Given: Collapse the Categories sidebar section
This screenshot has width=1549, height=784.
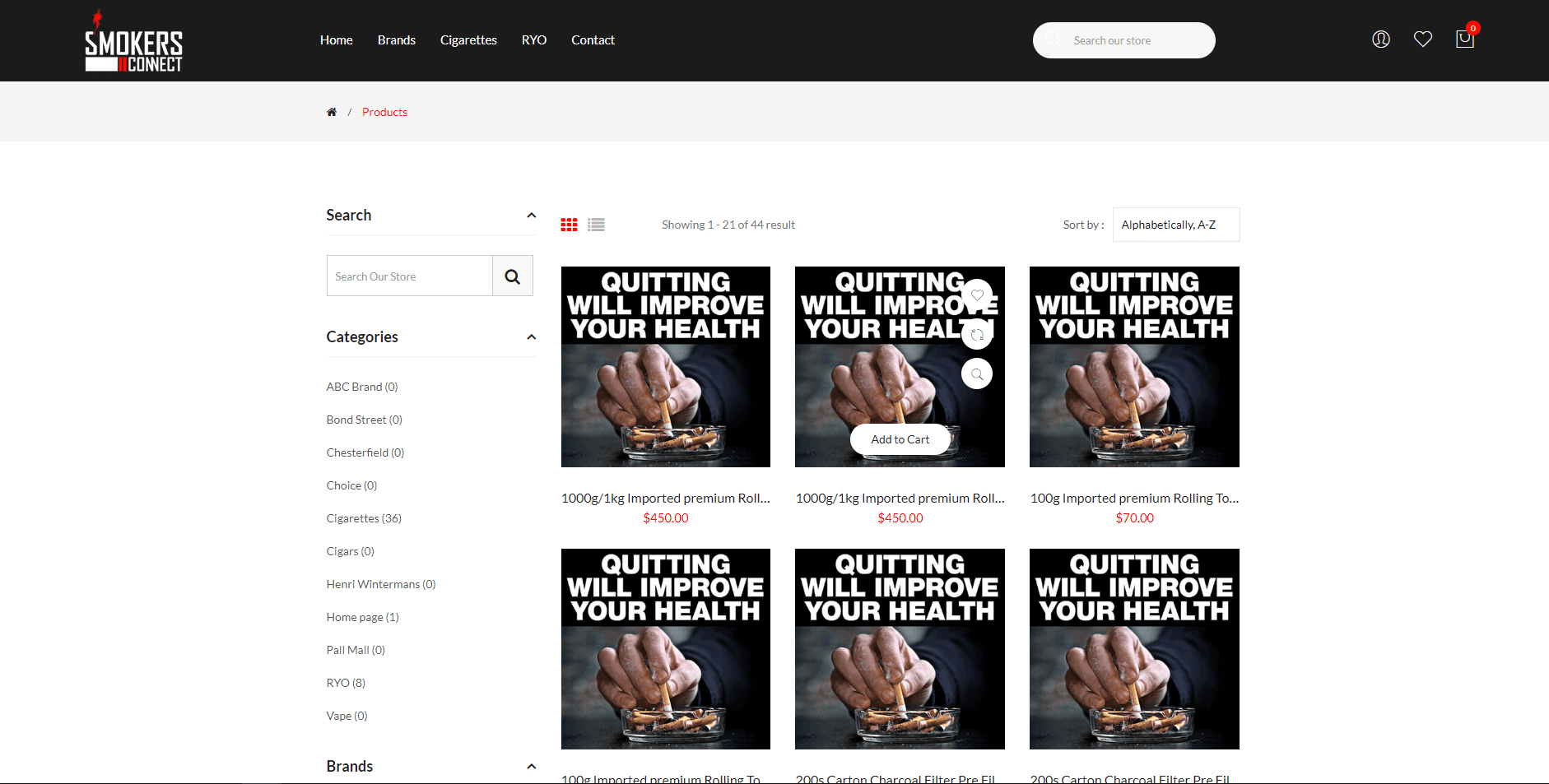Looking at the screenshot, I should (531, 337).
